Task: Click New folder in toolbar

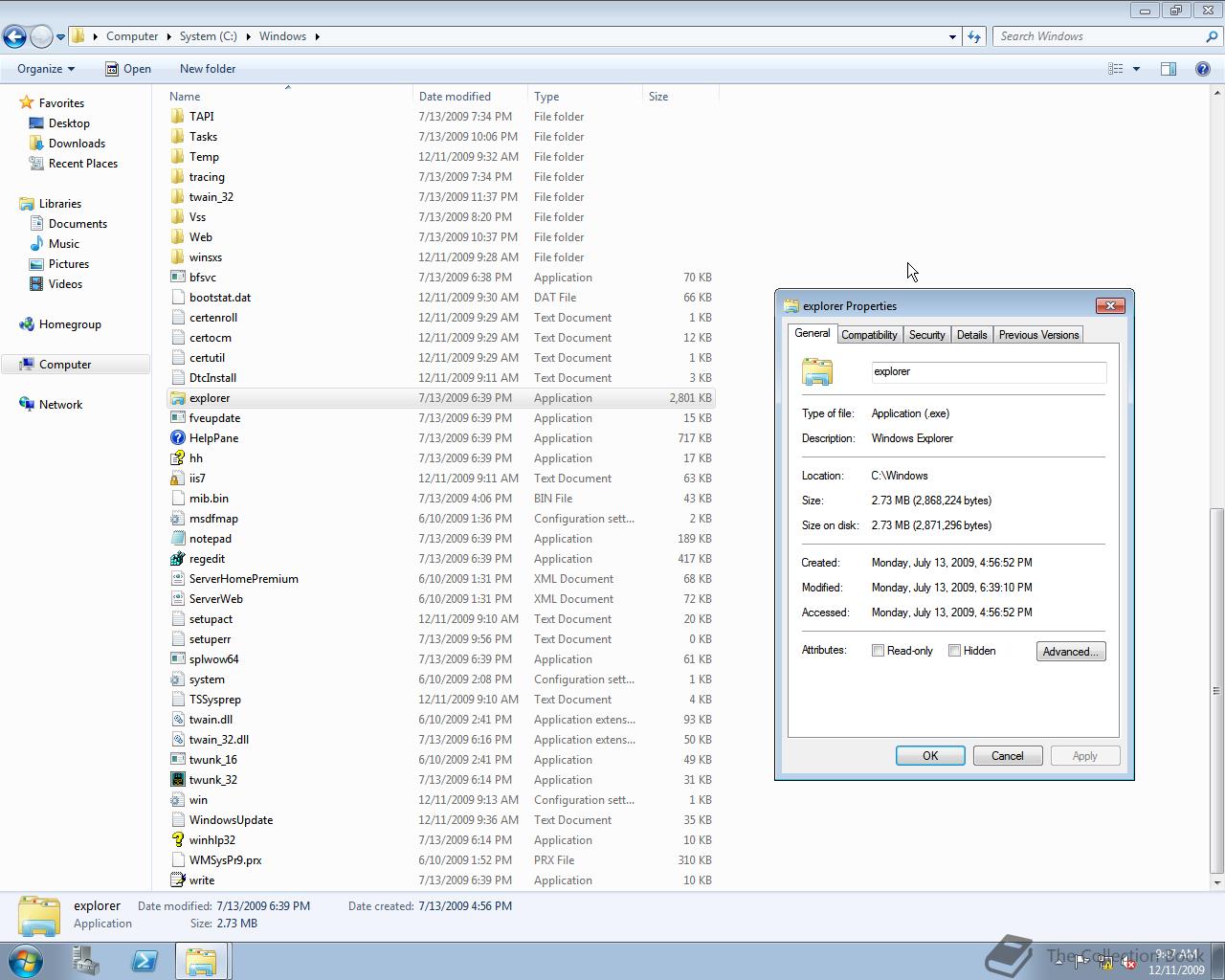Action: [x=208, y=69]
